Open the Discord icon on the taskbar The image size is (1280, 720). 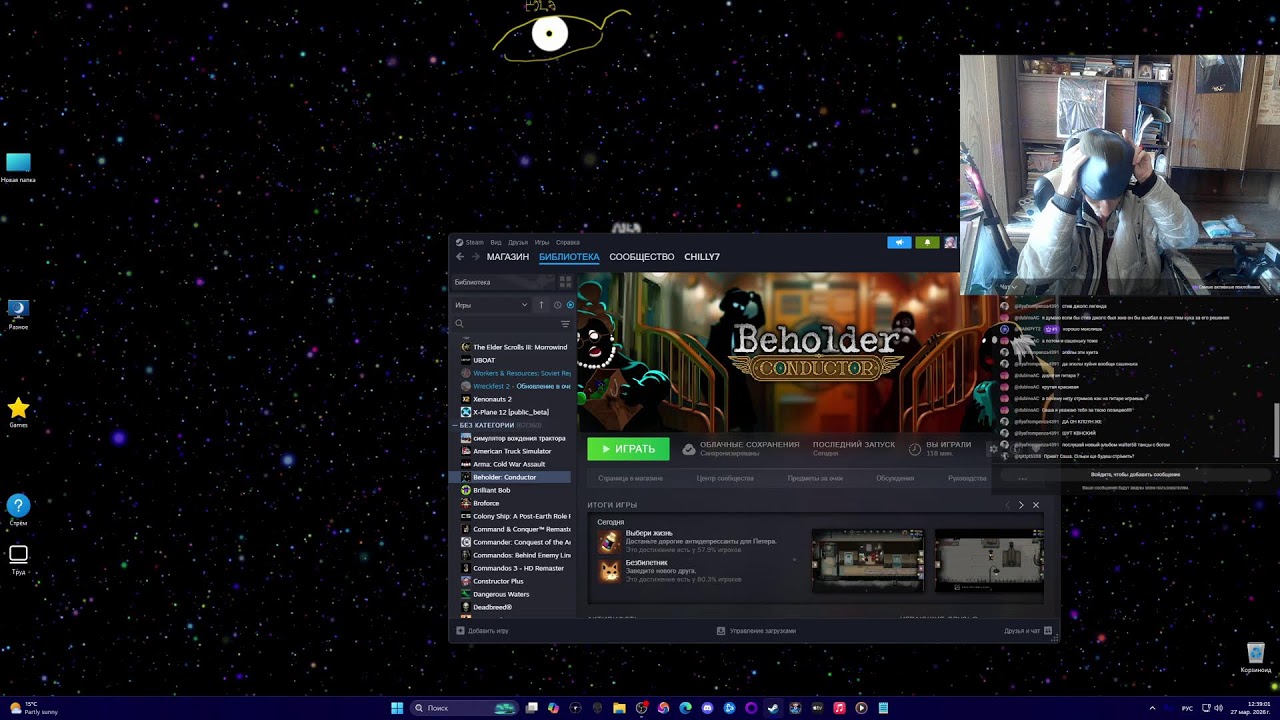point(707,708)
